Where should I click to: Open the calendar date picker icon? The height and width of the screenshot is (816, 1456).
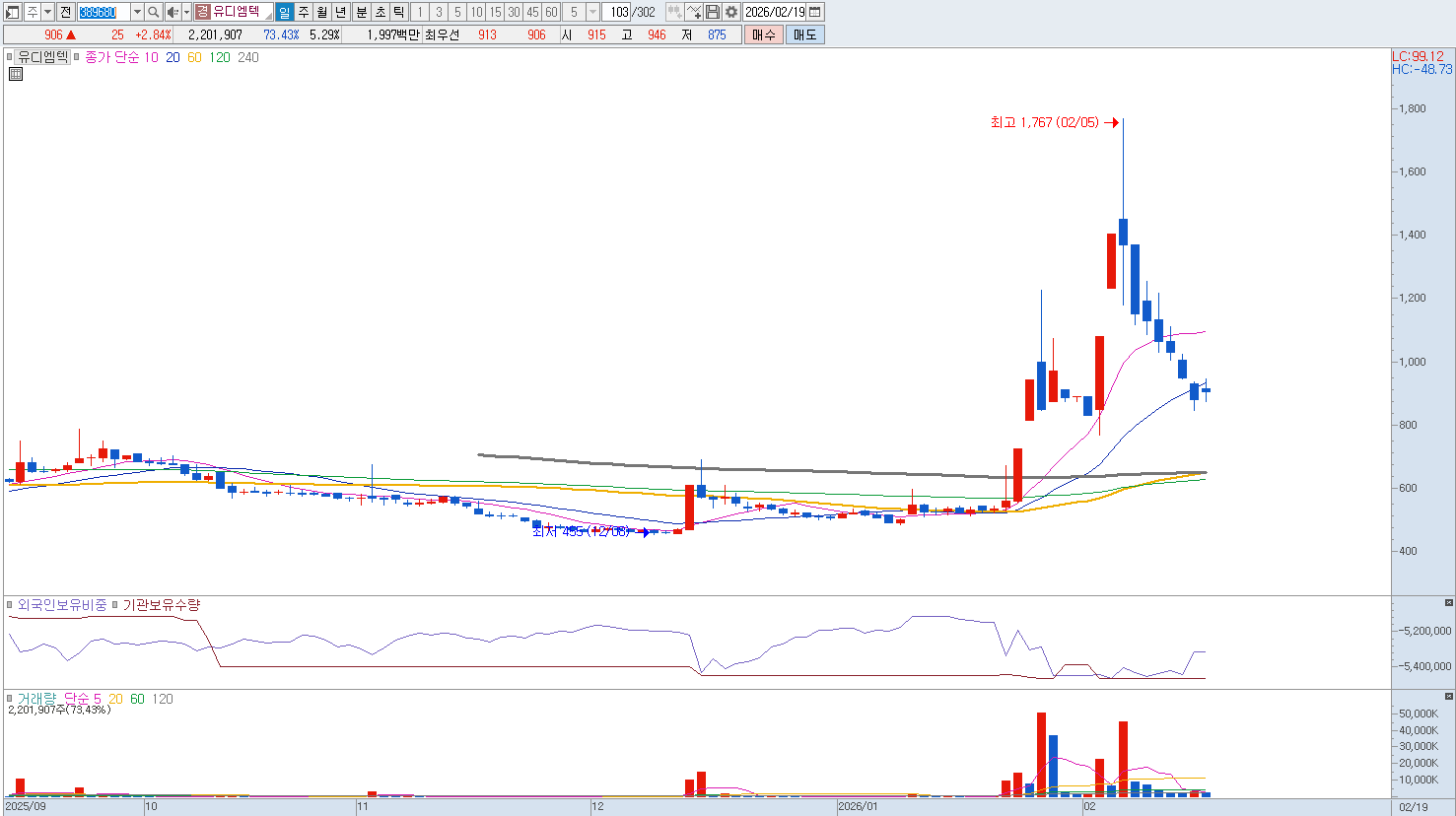(815, 12)
